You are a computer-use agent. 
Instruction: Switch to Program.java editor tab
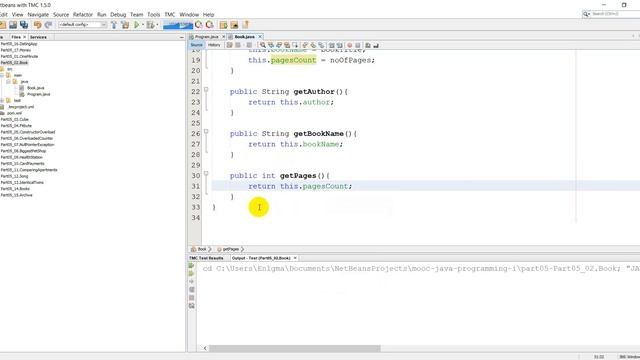click(x=207, y=37)
